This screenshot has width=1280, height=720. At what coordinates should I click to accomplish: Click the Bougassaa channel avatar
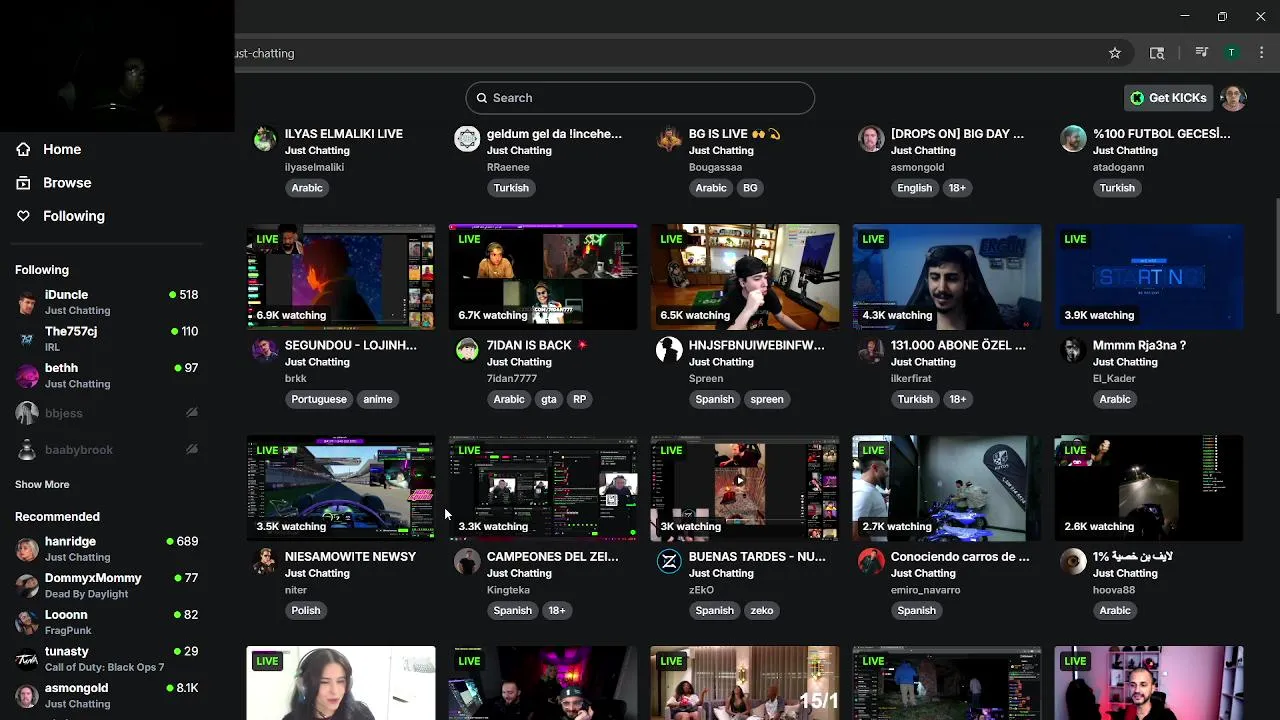tap(669, 139)
